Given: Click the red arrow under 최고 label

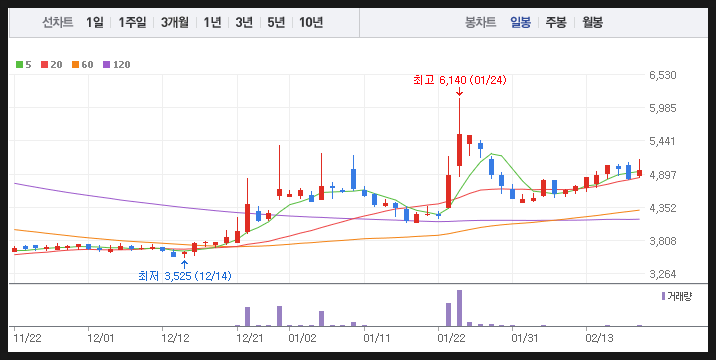Looking at the screenshot, I should pos(459,92).
